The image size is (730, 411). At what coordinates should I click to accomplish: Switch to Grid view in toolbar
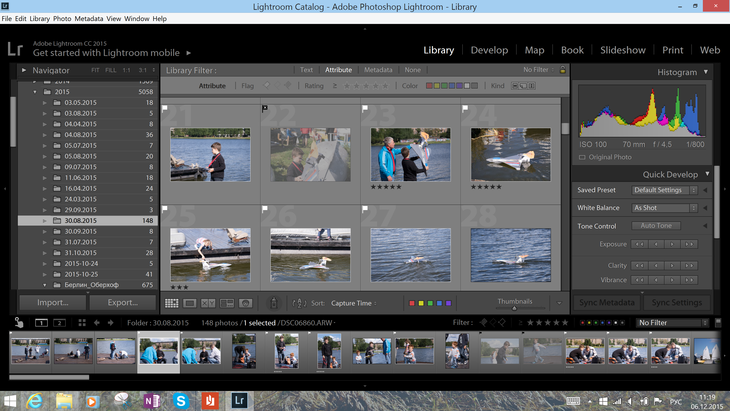pyautogui.click(x=171, y=303)
